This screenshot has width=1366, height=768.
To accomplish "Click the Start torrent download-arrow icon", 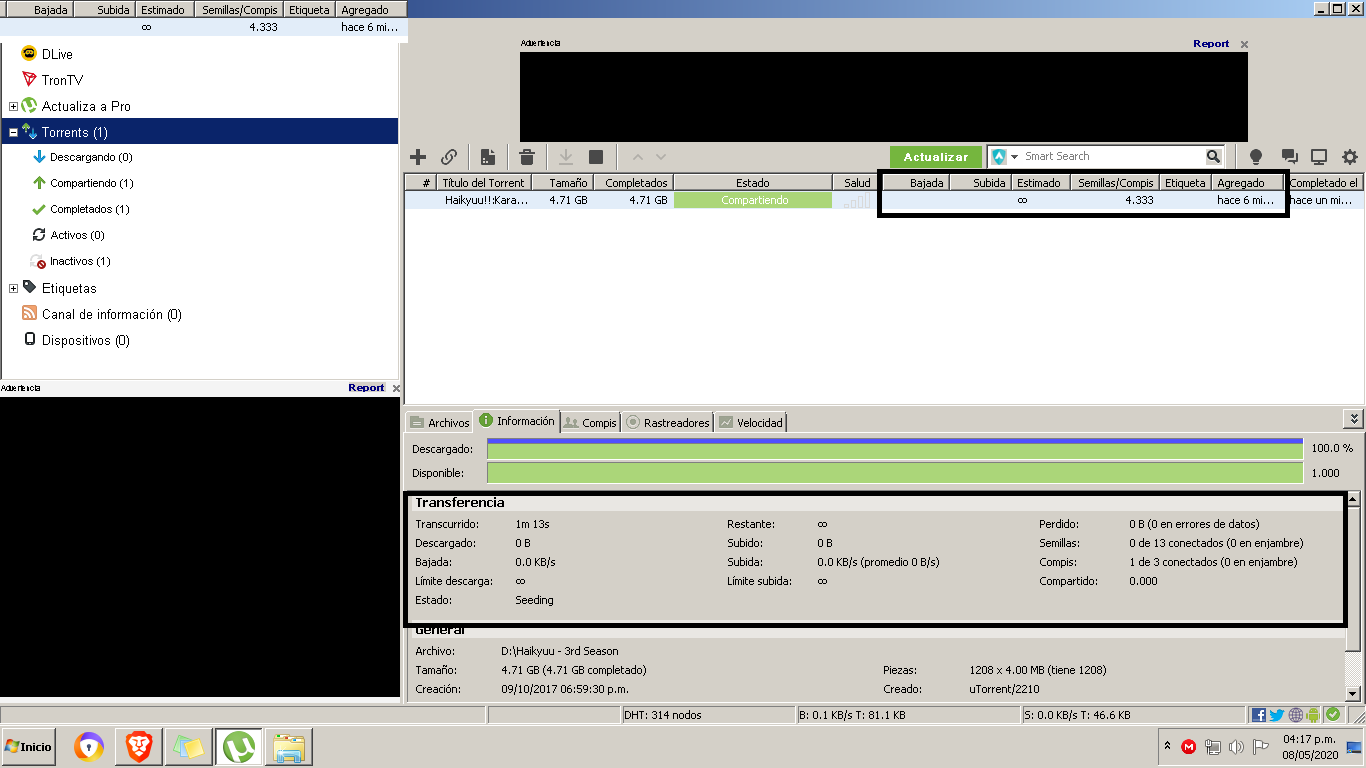I will click(x=566, y=157).
